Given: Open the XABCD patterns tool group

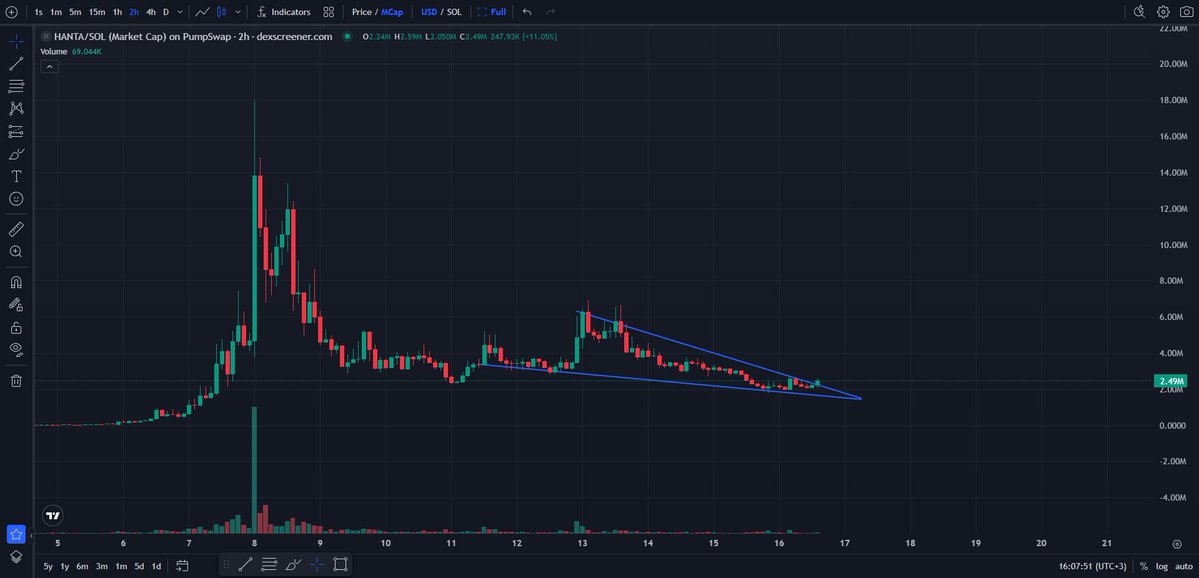Looking at the screenshot, I should click(16, 109).
